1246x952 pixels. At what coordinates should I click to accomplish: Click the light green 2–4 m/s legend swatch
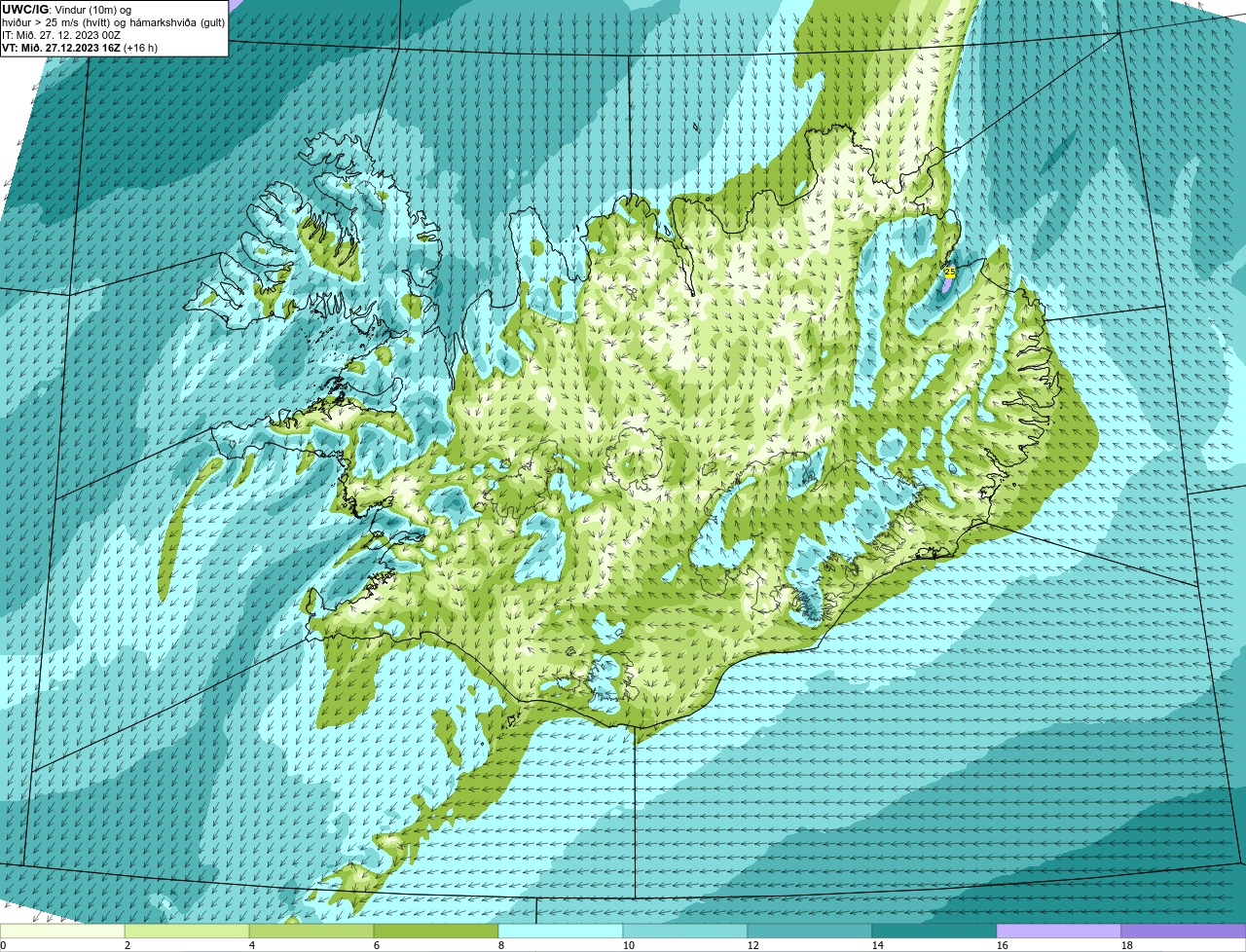click(x=187, y=932)
